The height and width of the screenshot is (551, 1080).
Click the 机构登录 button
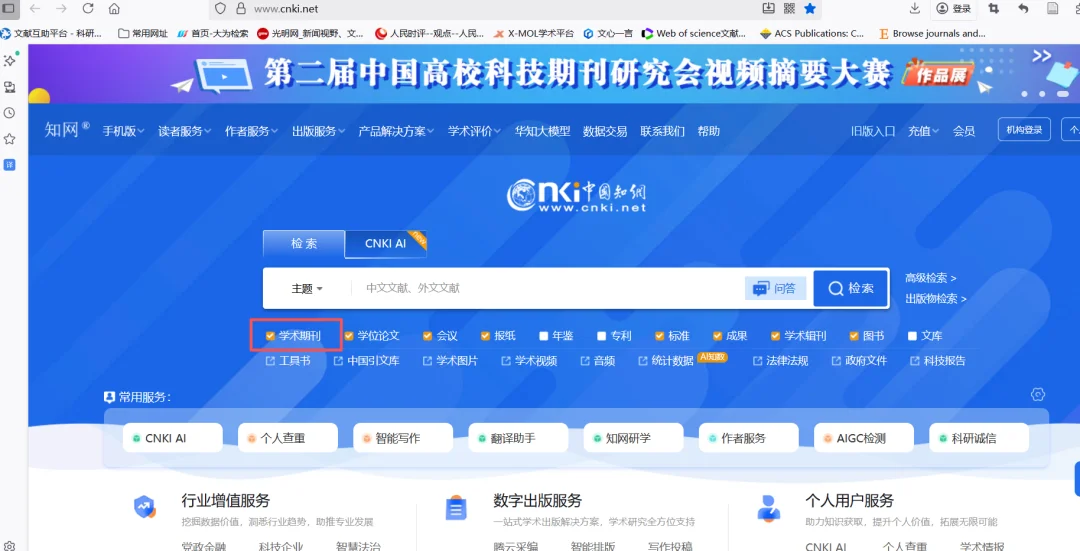1024,129
